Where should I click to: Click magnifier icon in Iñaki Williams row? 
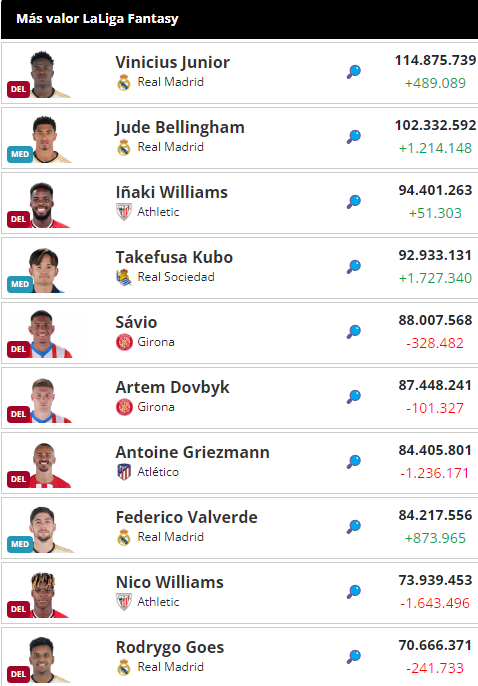(354, 201)
